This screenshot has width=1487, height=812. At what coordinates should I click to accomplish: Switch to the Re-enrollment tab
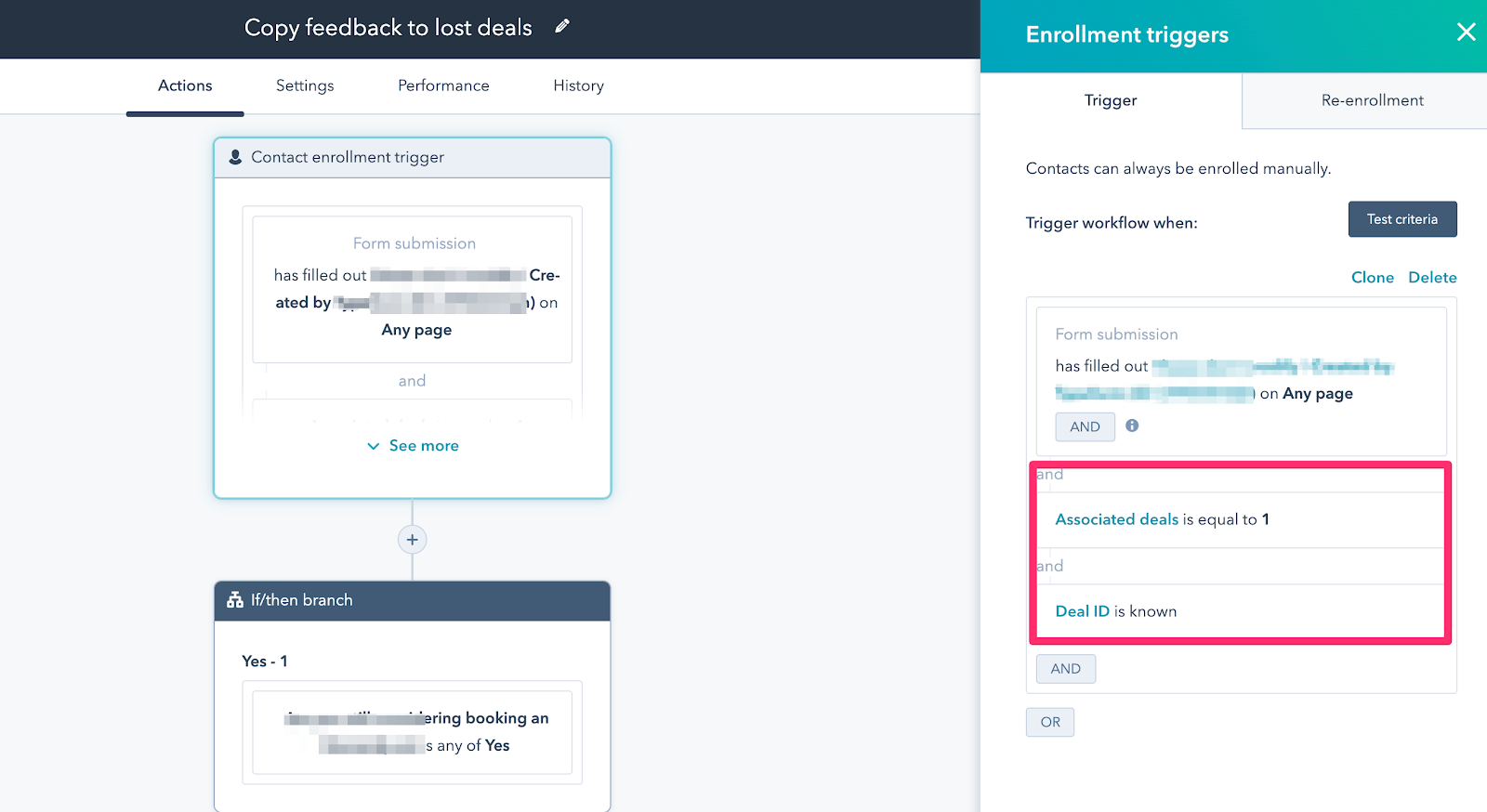(1372, 100)
